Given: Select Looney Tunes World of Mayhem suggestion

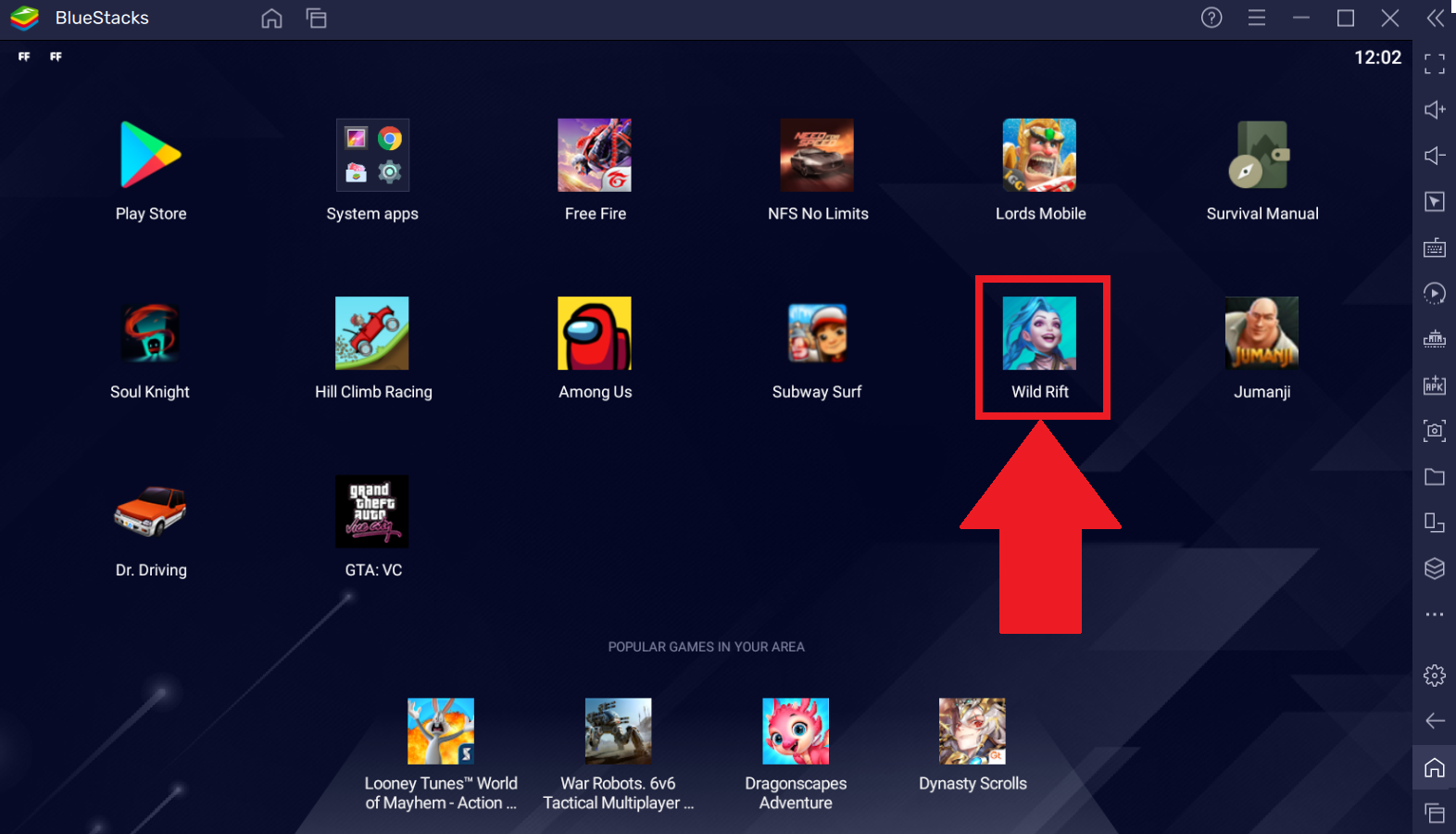Looking at the screenshot, I should [x=441, y=731].
